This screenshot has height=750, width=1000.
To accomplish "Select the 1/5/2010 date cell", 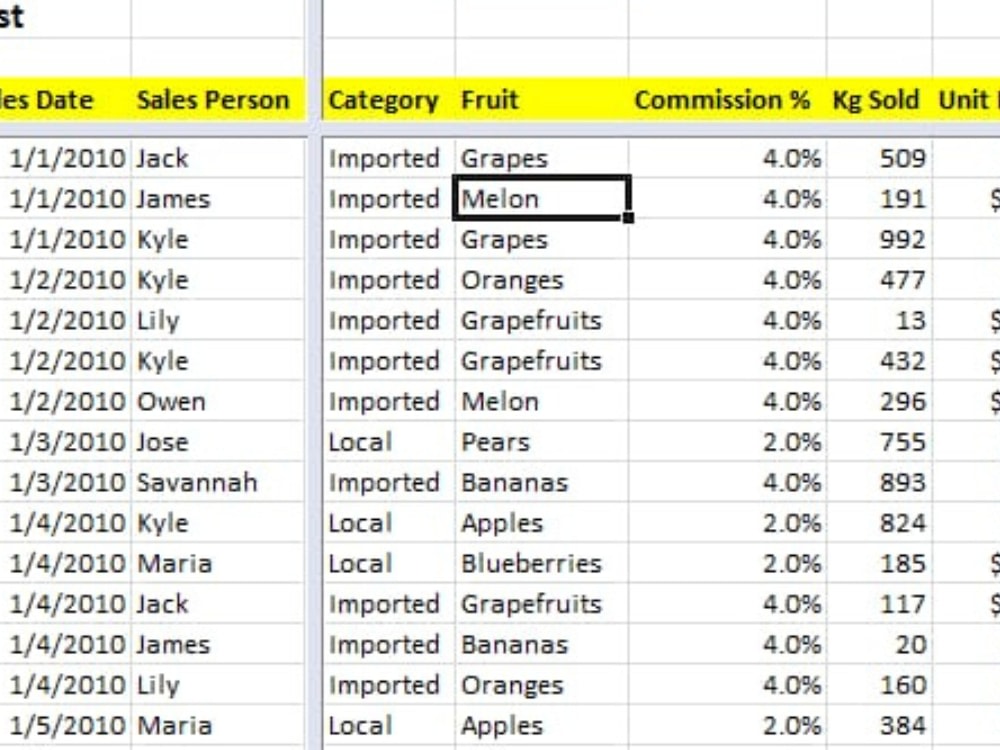I will [65, 726].
